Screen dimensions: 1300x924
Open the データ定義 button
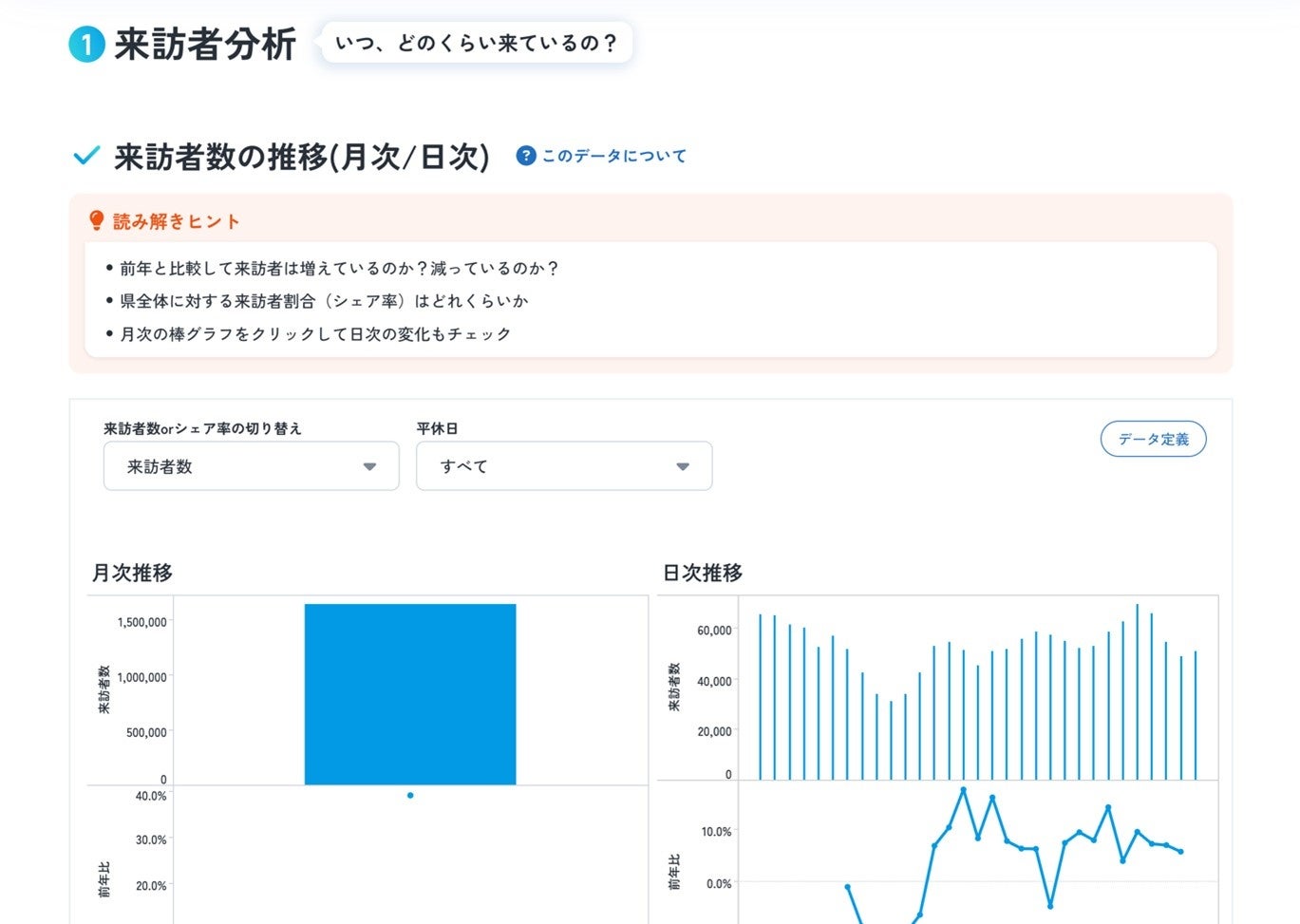[x=1153, y=439]
